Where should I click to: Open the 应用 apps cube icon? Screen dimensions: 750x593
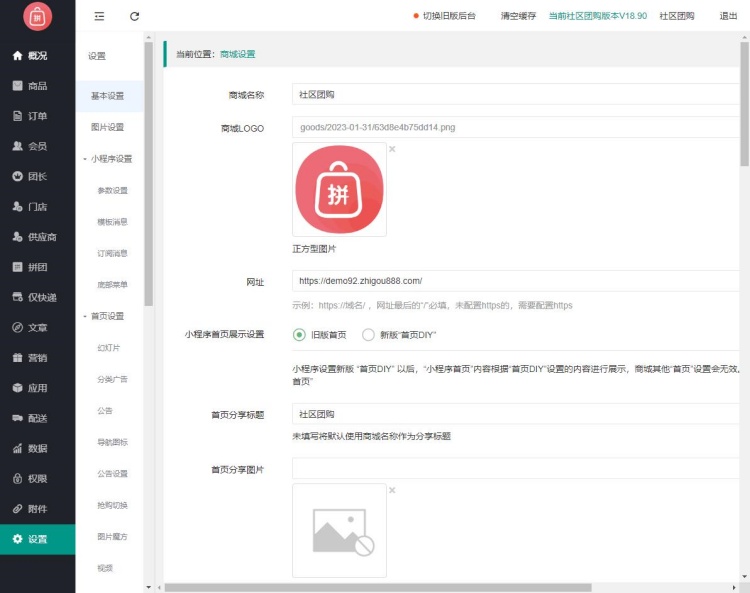(x=17, y=387)
